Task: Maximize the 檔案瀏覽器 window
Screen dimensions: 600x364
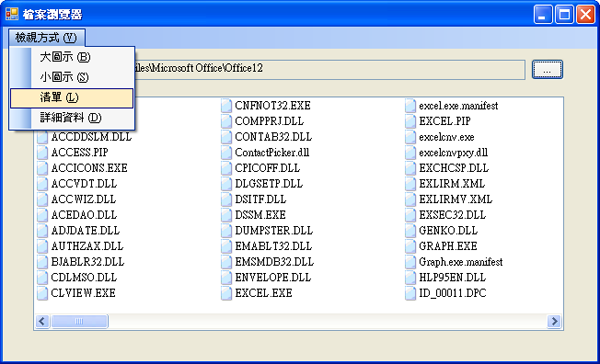Action: 564,15
